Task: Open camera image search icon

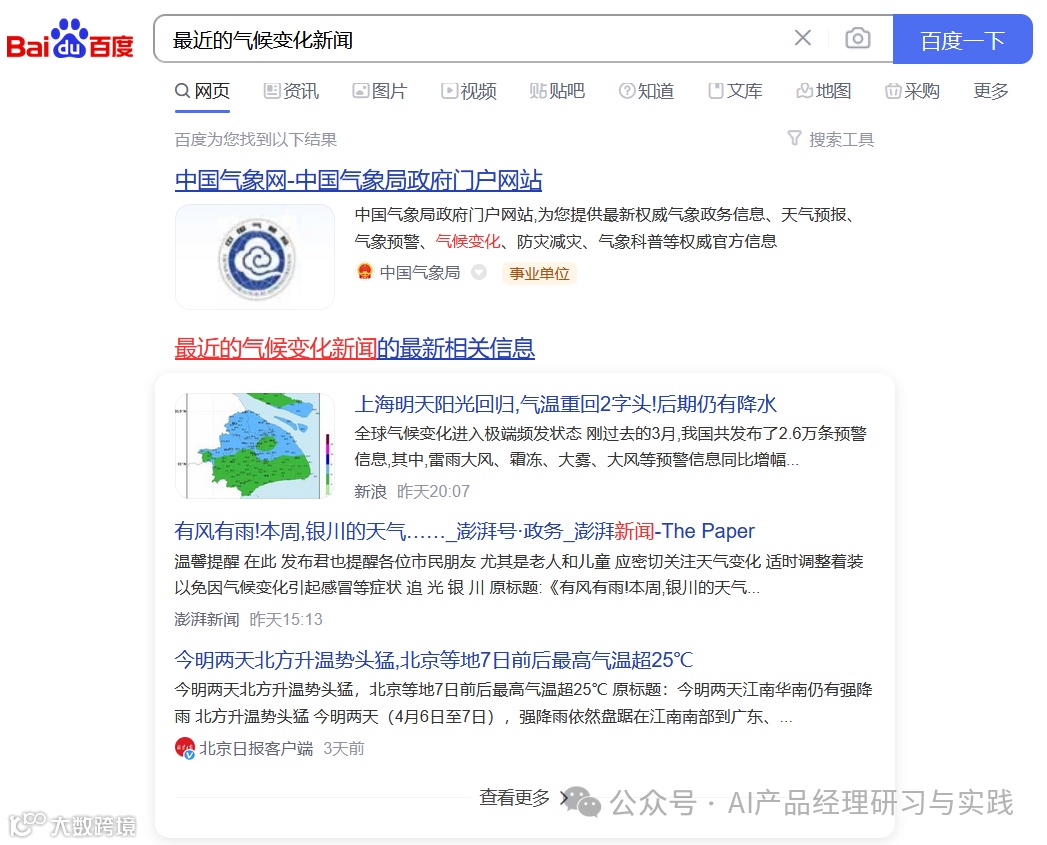Action: pos(857,38)
